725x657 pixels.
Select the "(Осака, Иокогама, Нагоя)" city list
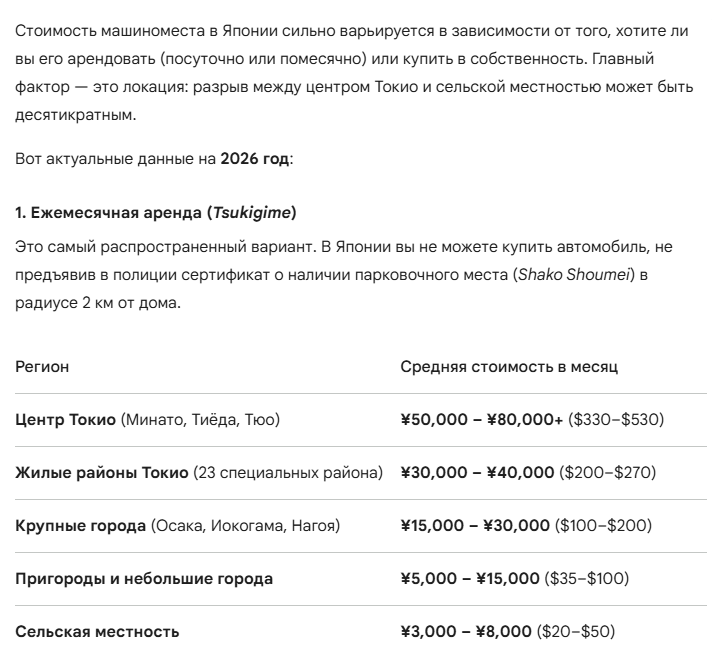click(x=246, y=525)
